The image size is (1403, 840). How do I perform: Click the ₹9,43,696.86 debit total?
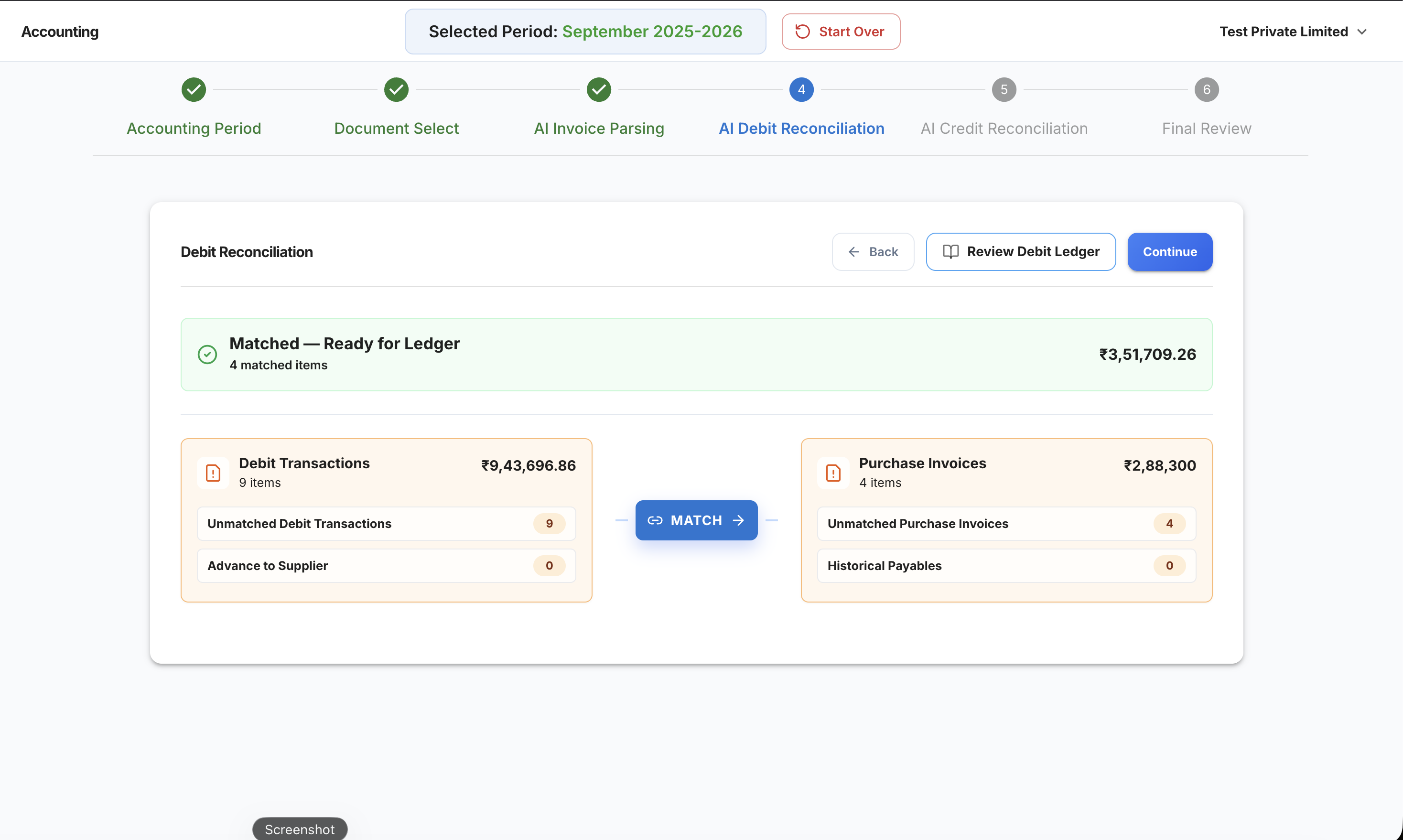pos(528,466)
